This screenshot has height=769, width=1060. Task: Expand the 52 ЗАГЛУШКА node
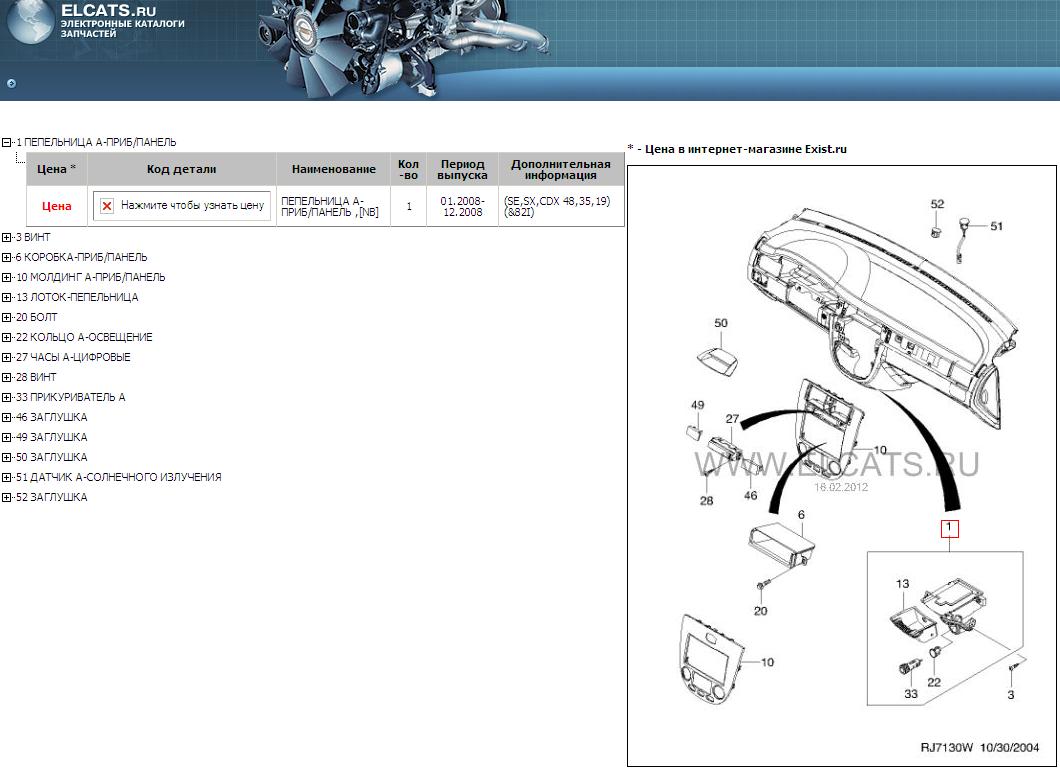pos(6,497)
